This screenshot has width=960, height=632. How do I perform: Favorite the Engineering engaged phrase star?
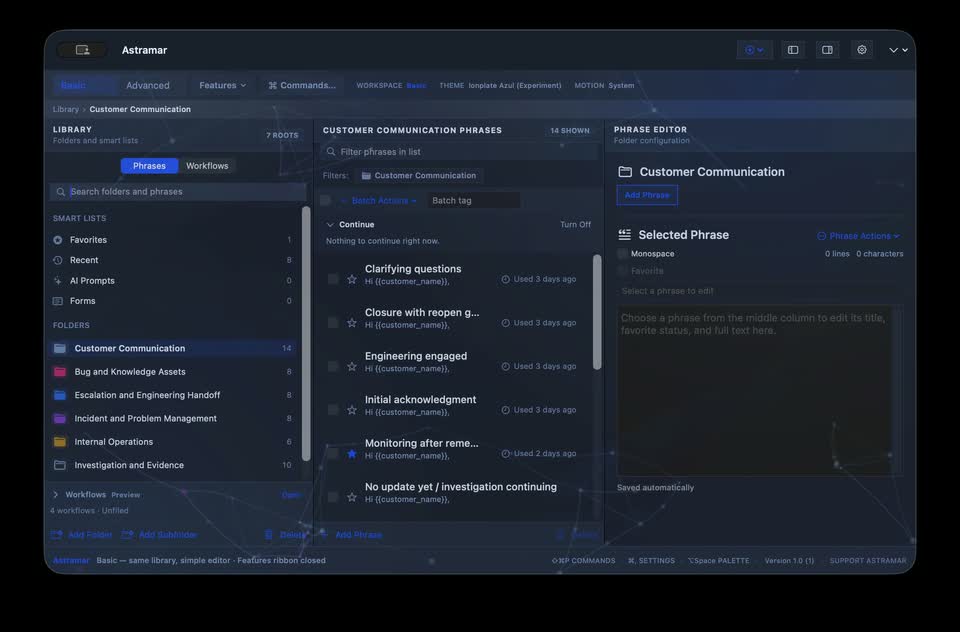coord(352,366)
